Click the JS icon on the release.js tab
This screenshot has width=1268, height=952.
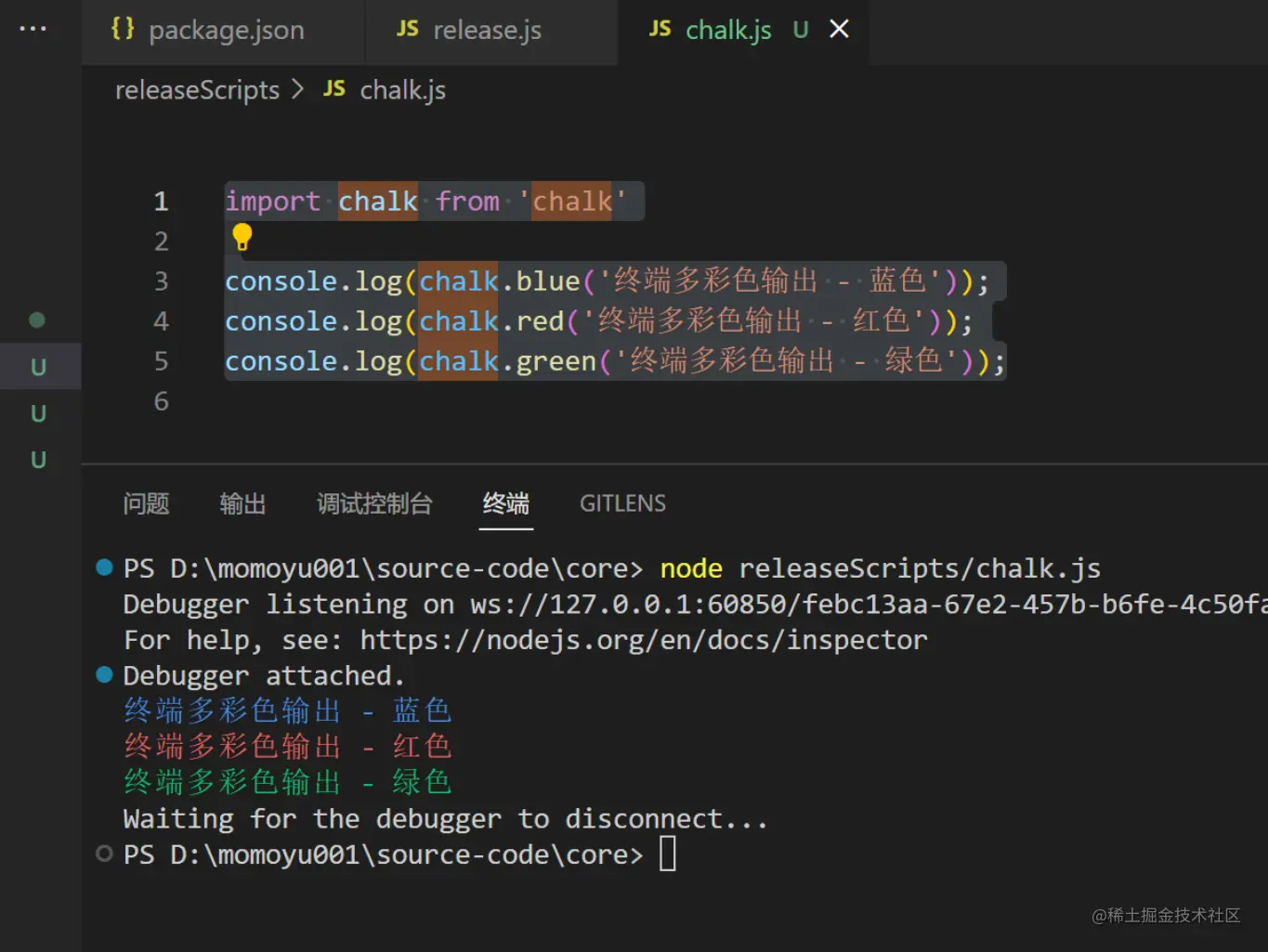click(407, 29)
